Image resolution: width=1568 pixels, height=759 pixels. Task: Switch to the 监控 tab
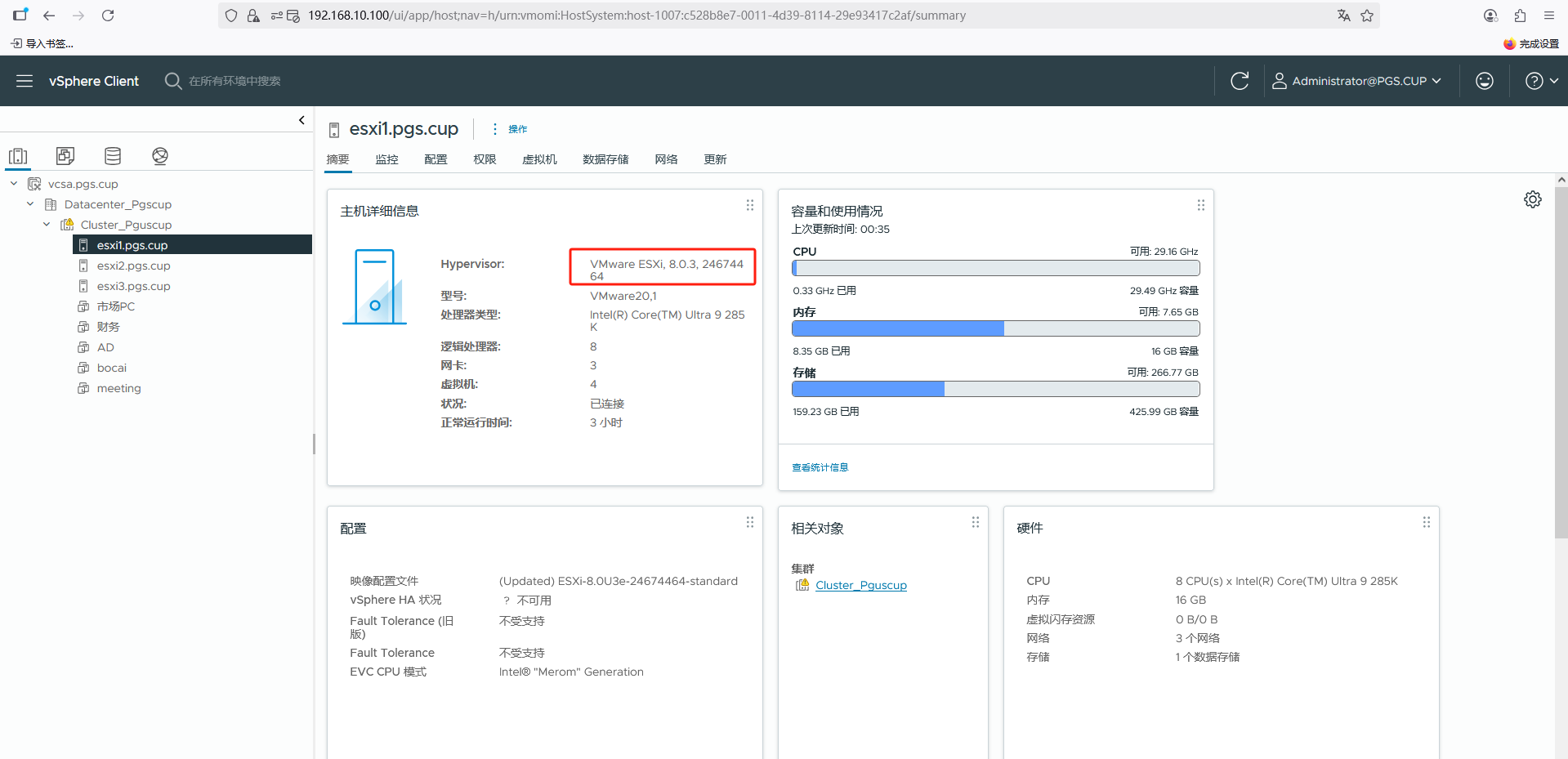tap(386, 159)
